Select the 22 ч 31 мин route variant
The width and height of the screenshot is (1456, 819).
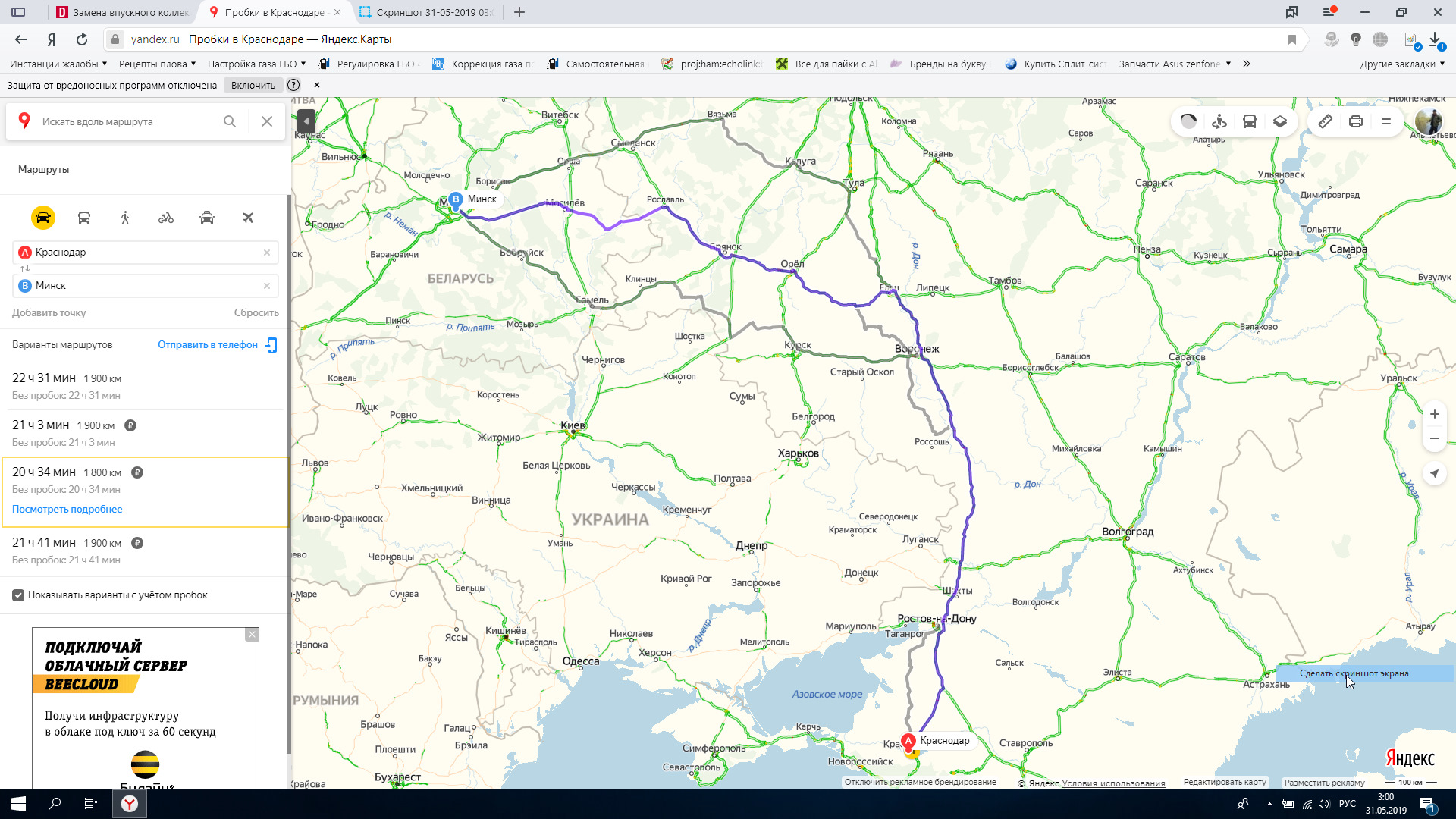click(x=144, y=386)
